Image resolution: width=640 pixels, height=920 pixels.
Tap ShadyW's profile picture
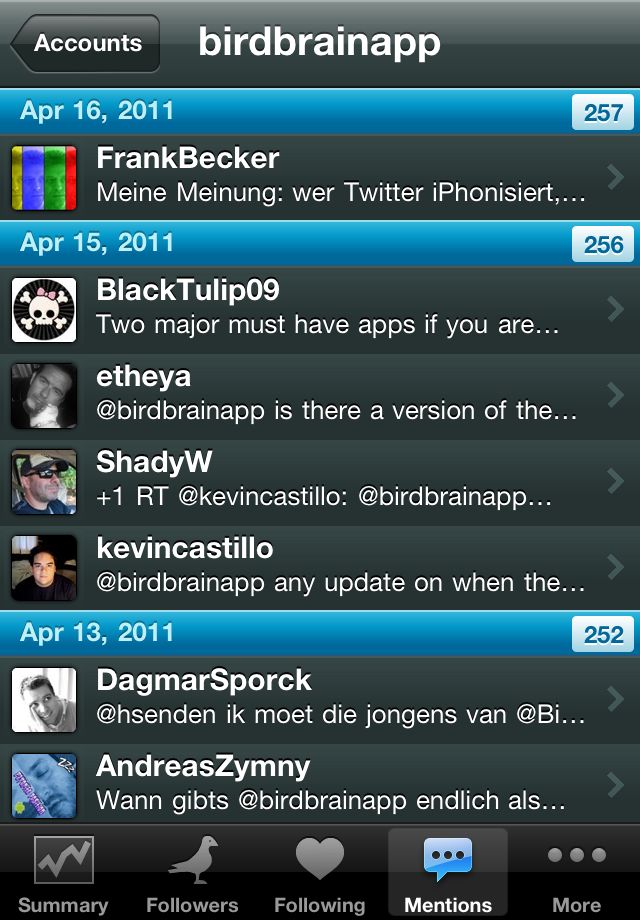[x=44, y=482]
